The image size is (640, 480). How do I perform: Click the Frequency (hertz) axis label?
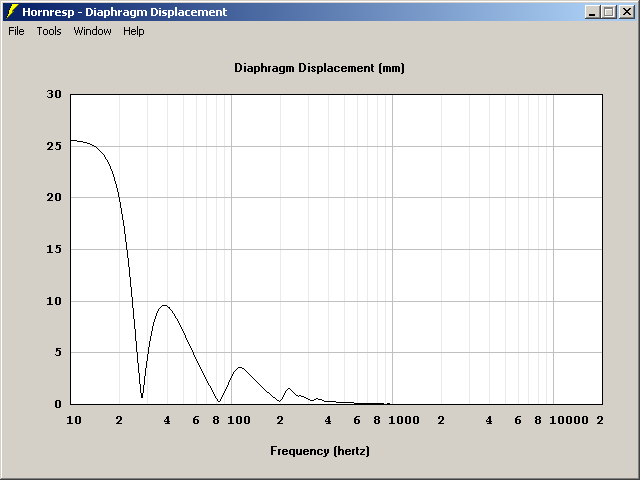pyautogui.click(x=320, y=451)
